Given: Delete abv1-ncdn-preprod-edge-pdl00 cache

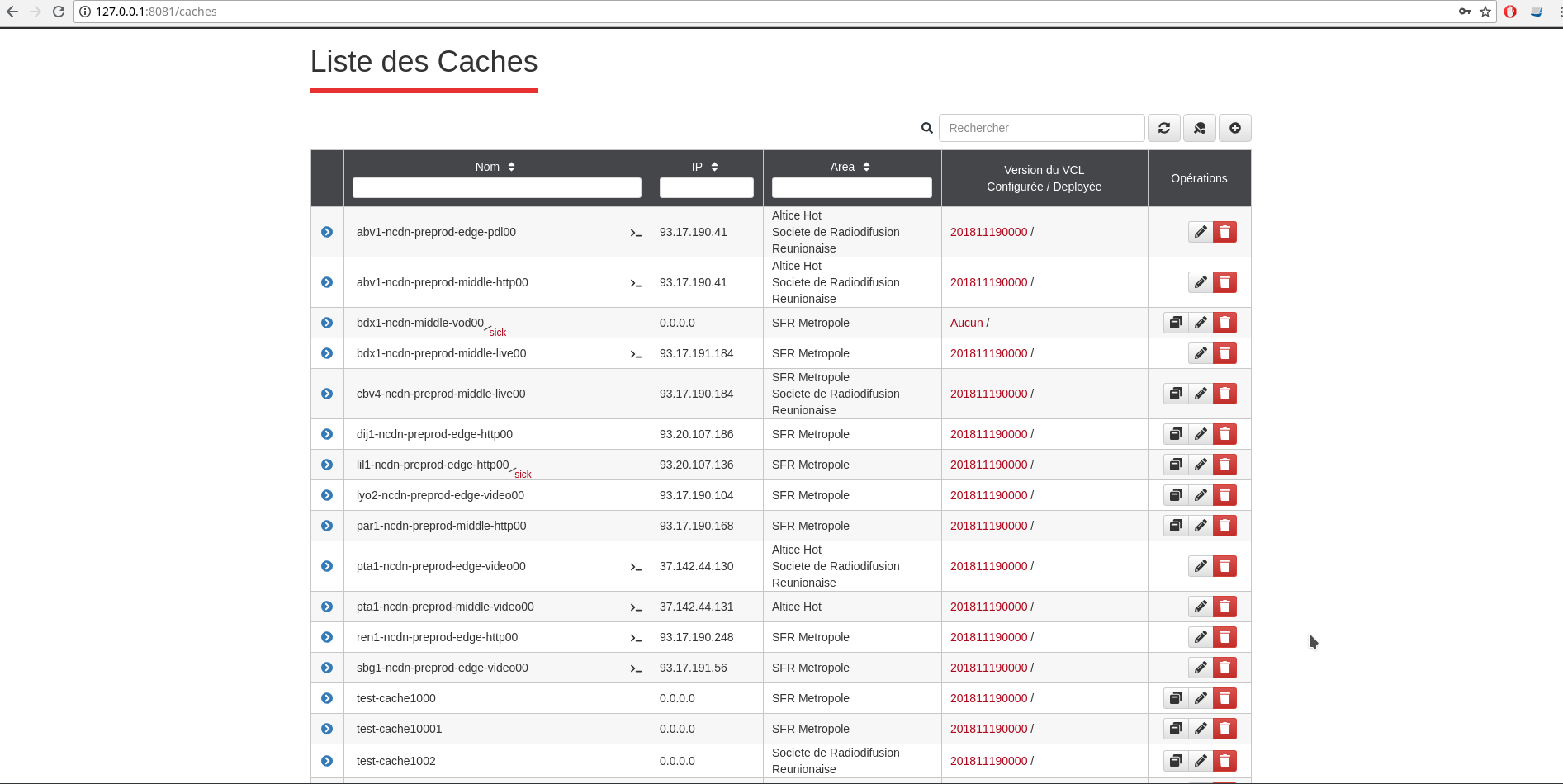Looking at the screenshot, I should pyautogui.click(x=1225, y=232).
